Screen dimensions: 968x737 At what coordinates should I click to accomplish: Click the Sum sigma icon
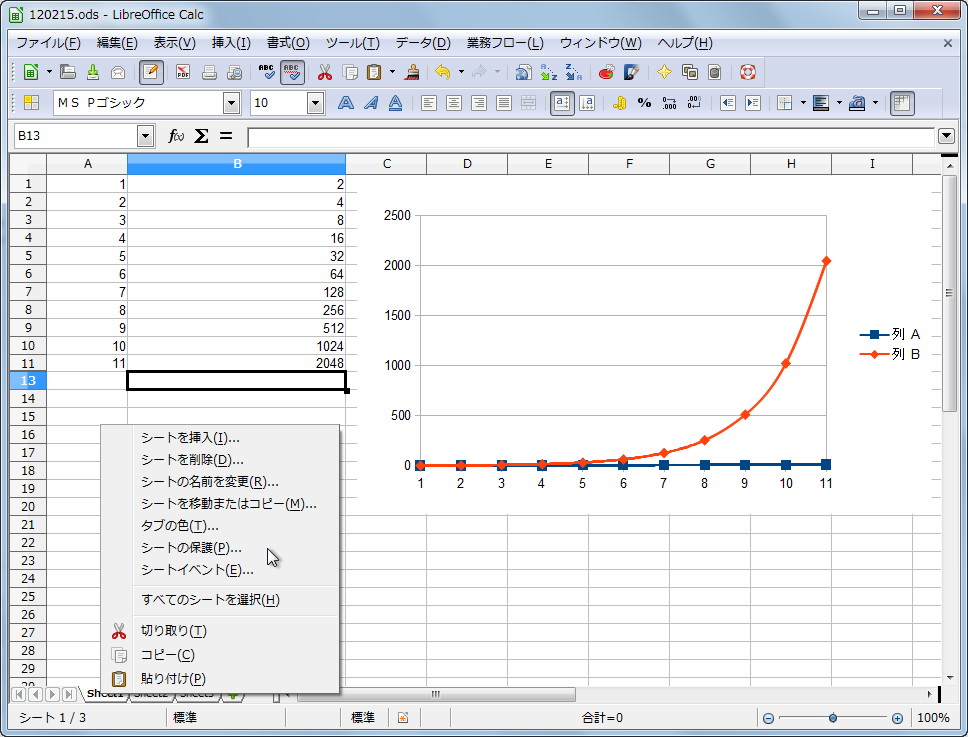pos(201,136)
